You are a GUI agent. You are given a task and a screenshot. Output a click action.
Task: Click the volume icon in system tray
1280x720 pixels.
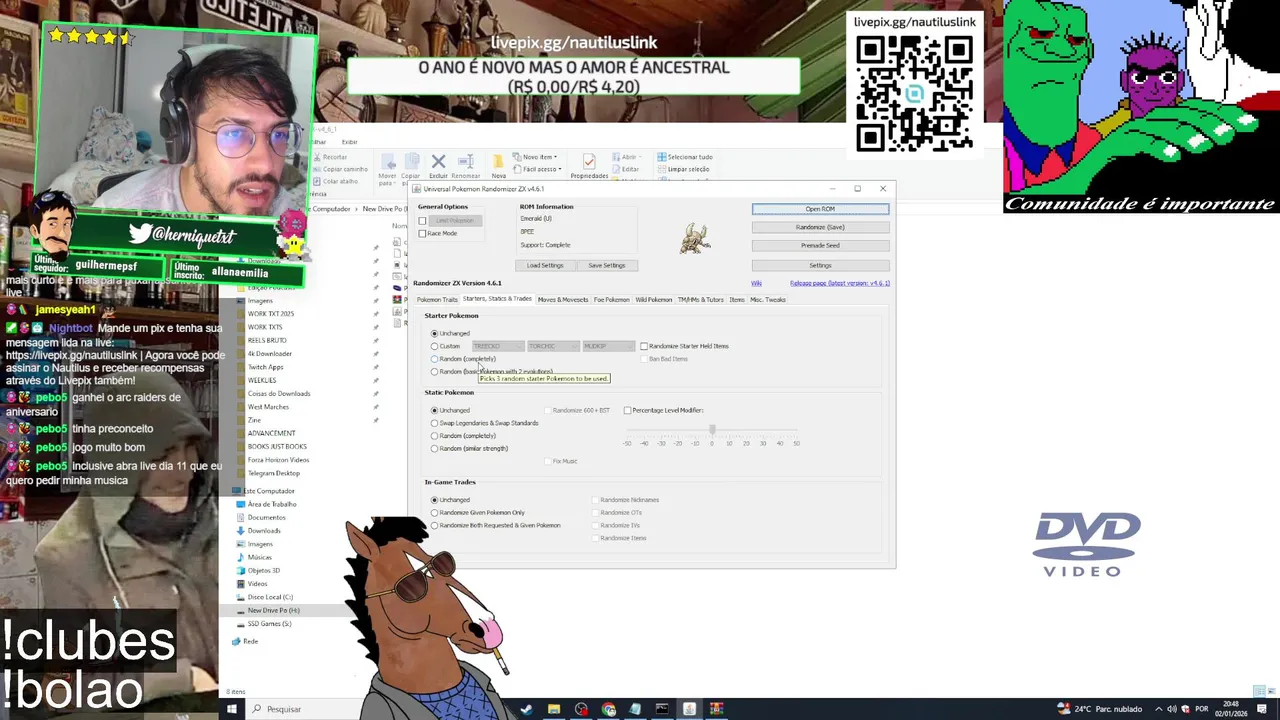[1172, 709]
